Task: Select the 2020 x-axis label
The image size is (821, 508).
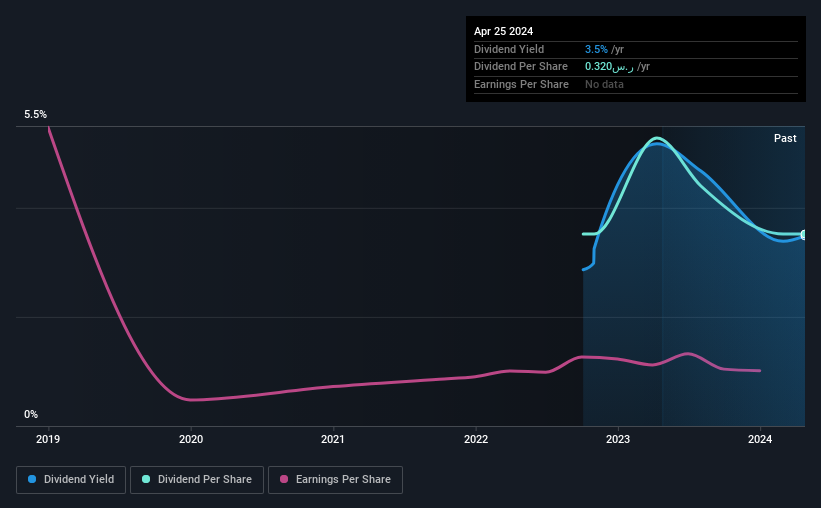Action: 191,439
